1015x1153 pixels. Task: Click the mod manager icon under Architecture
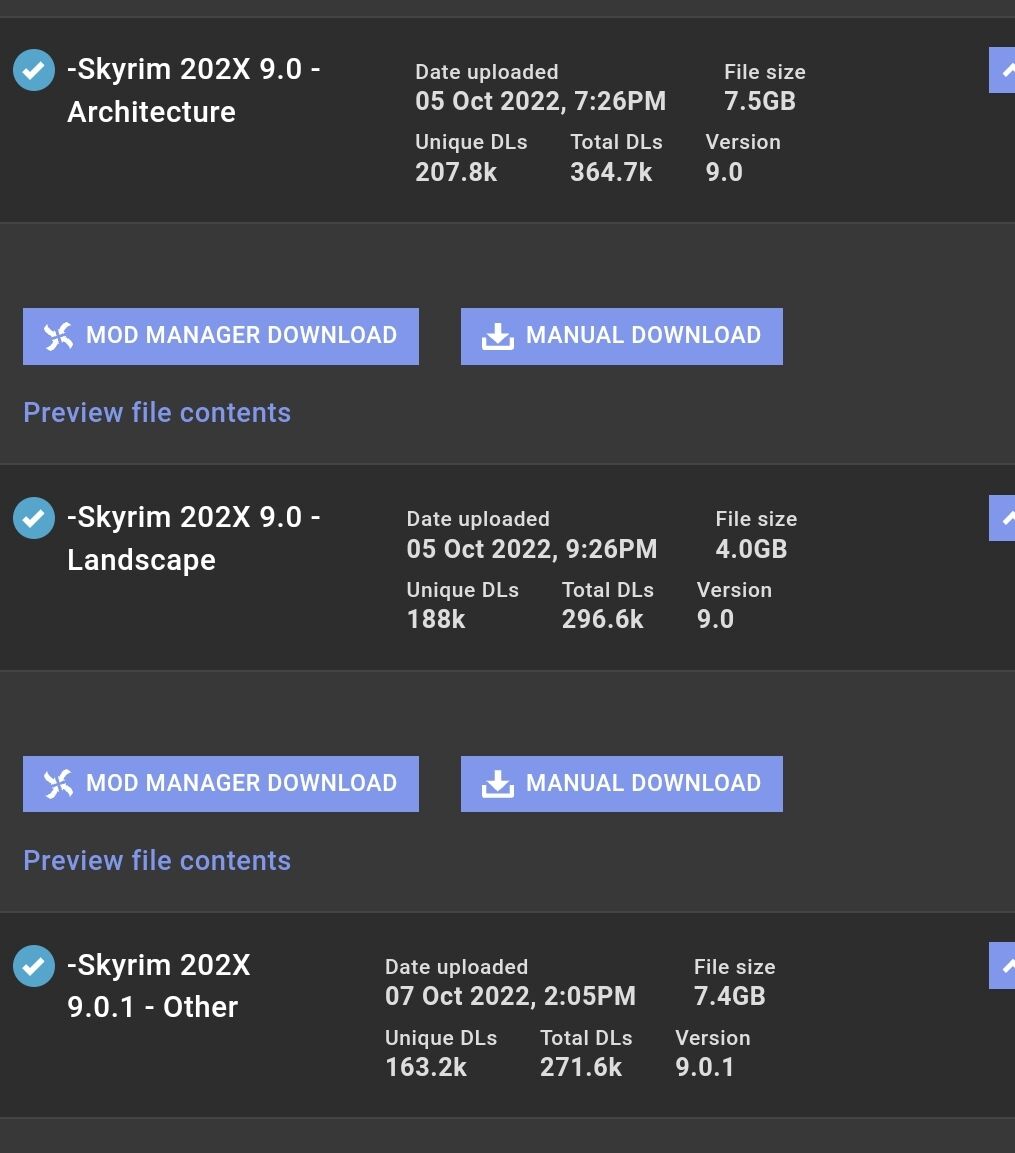click(59, 337)
